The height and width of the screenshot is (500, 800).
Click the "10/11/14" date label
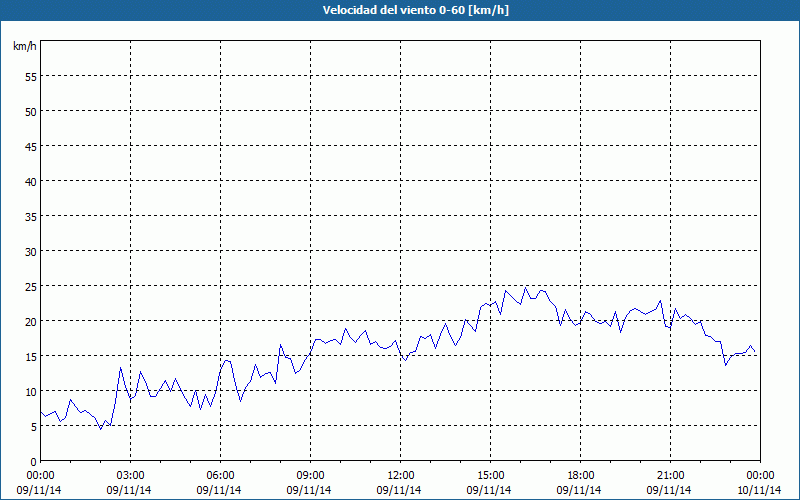point(759,490)
